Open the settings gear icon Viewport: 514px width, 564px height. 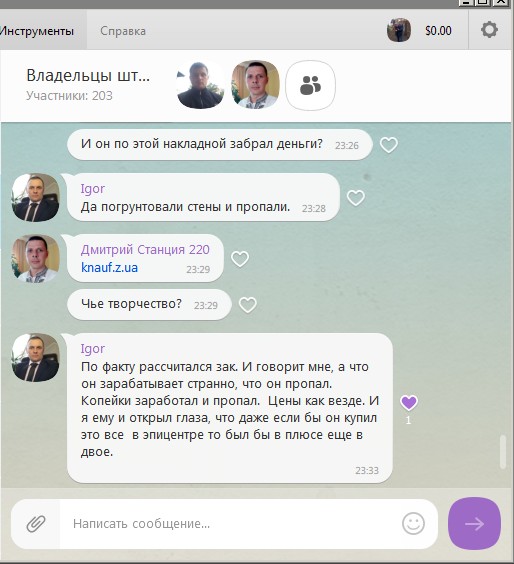pyautogui.click(x=489, y=30)
